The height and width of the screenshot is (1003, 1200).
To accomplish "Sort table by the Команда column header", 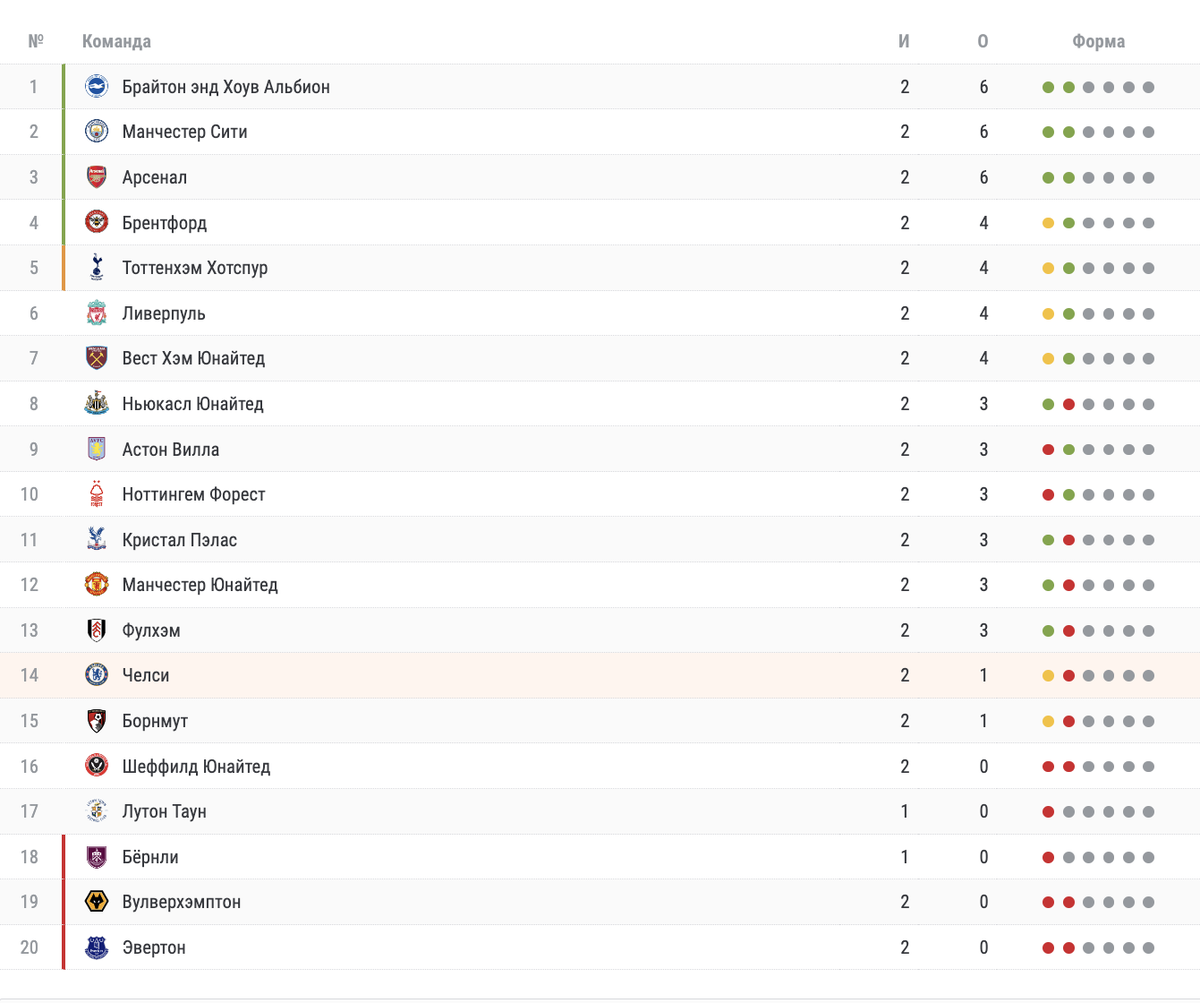I will click(x=116, y=41).
